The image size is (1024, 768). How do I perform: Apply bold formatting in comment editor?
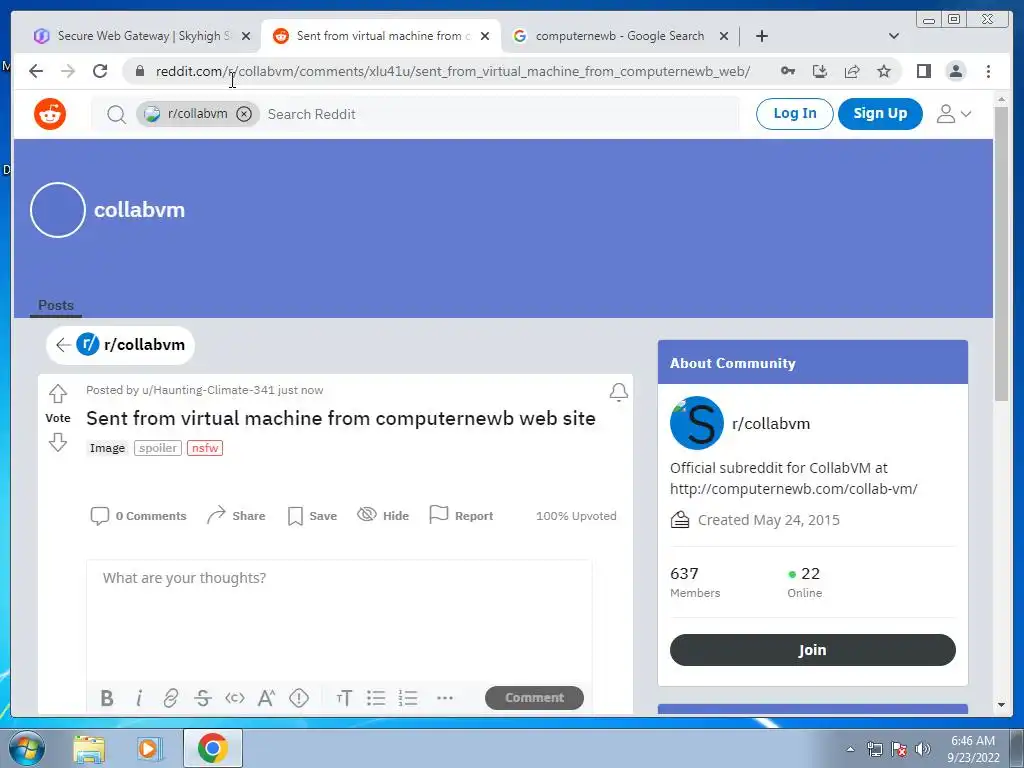(107, 698)
